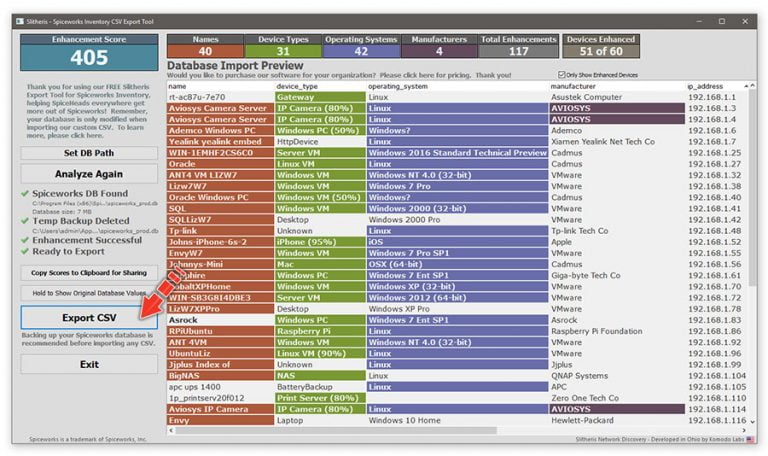Click the Slitheris app icon in title bar
768x456 pixels.
pyautogui.click(x=20, y=22)
